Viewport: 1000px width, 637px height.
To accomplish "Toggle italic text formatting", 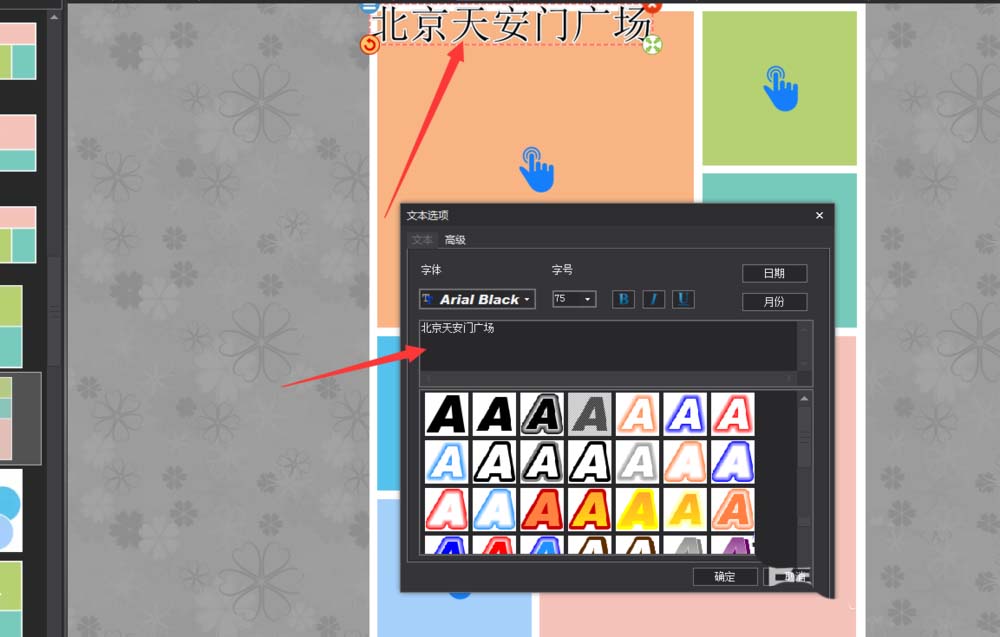I will point(653,299).
